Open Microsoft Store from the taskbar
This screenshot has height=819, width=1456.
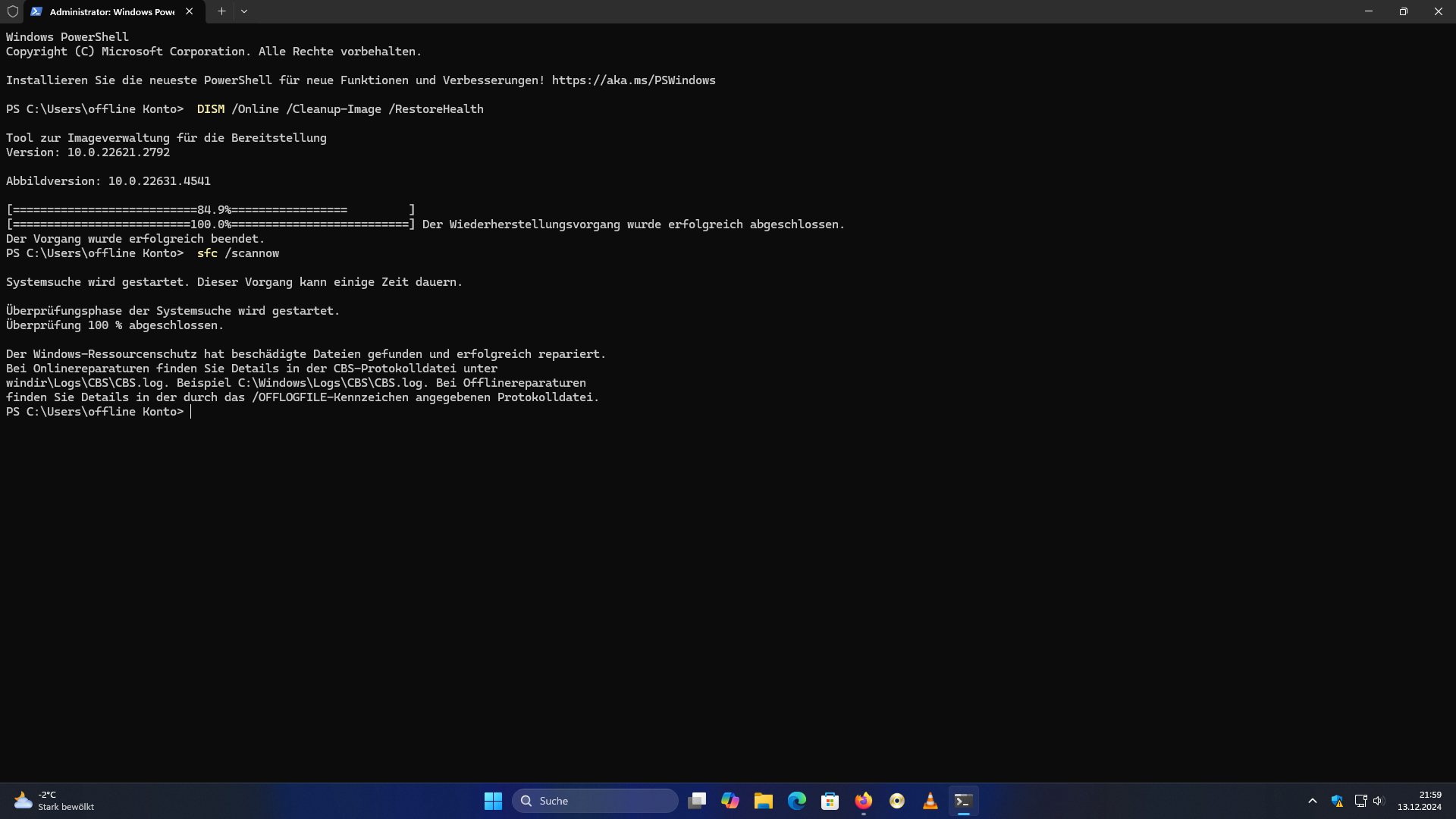[830, 801]
